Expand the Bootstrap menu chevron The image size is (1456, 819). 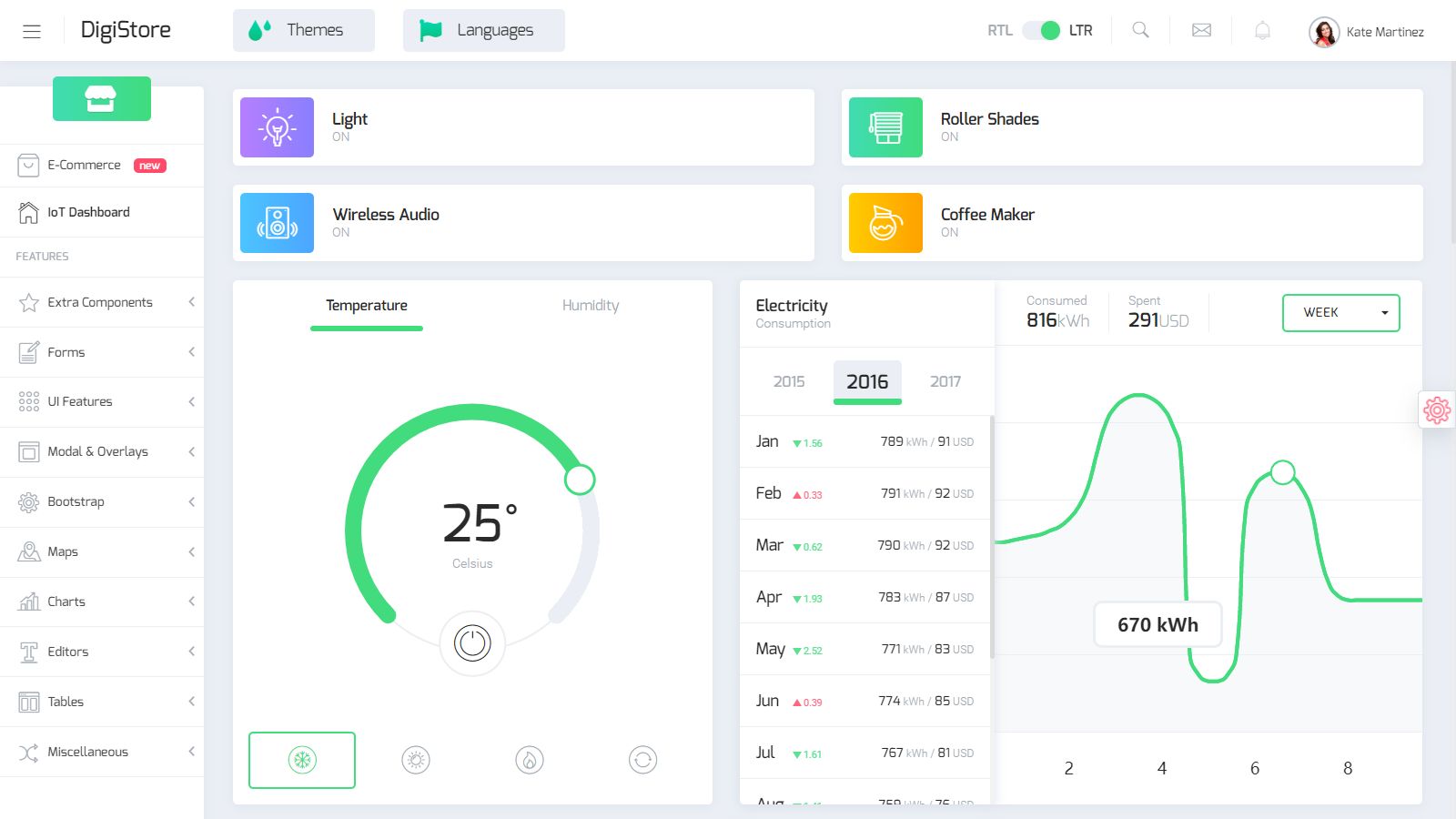(191, 501)
